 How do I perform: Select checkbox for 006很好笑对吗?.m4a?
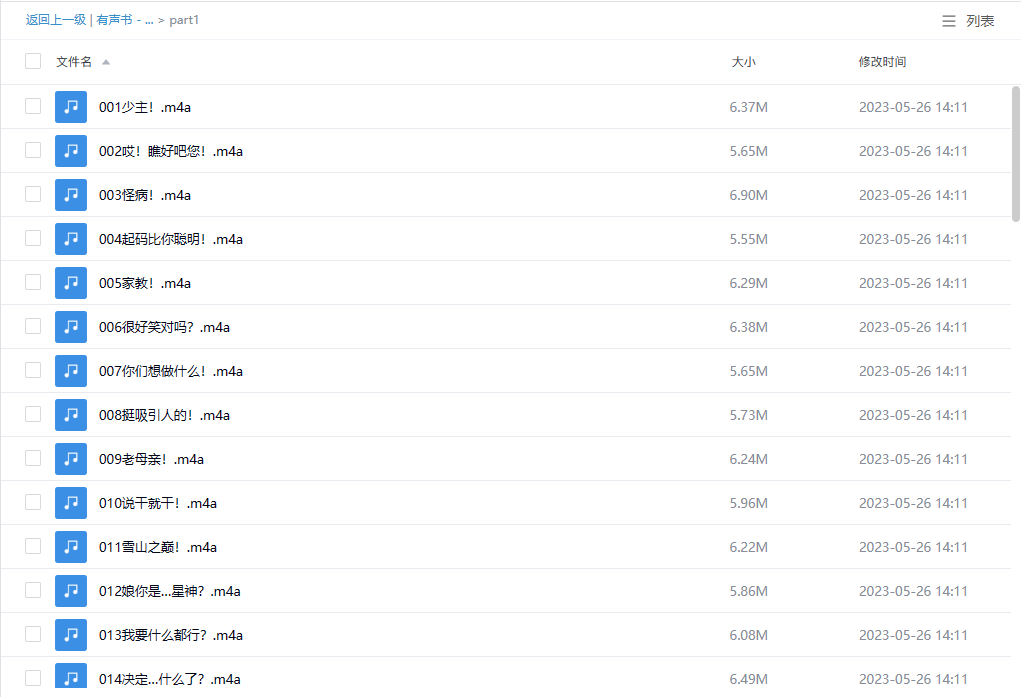[33, 327]
